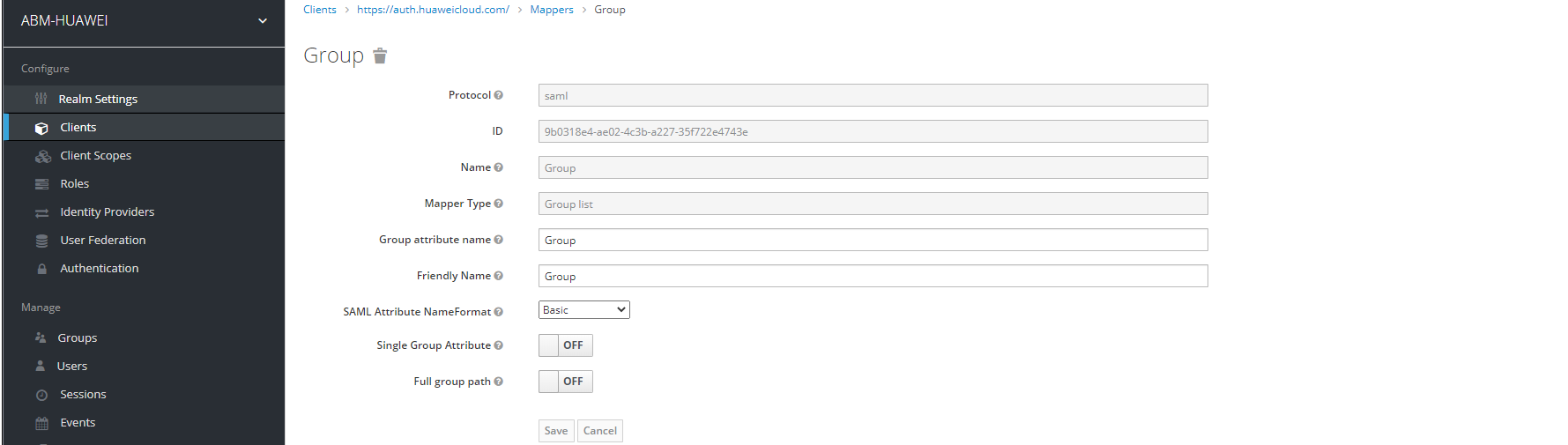Click the SAML Attribute NameFormat help icon
Screen dimensions: 1568x445
[x=499, y=312]
